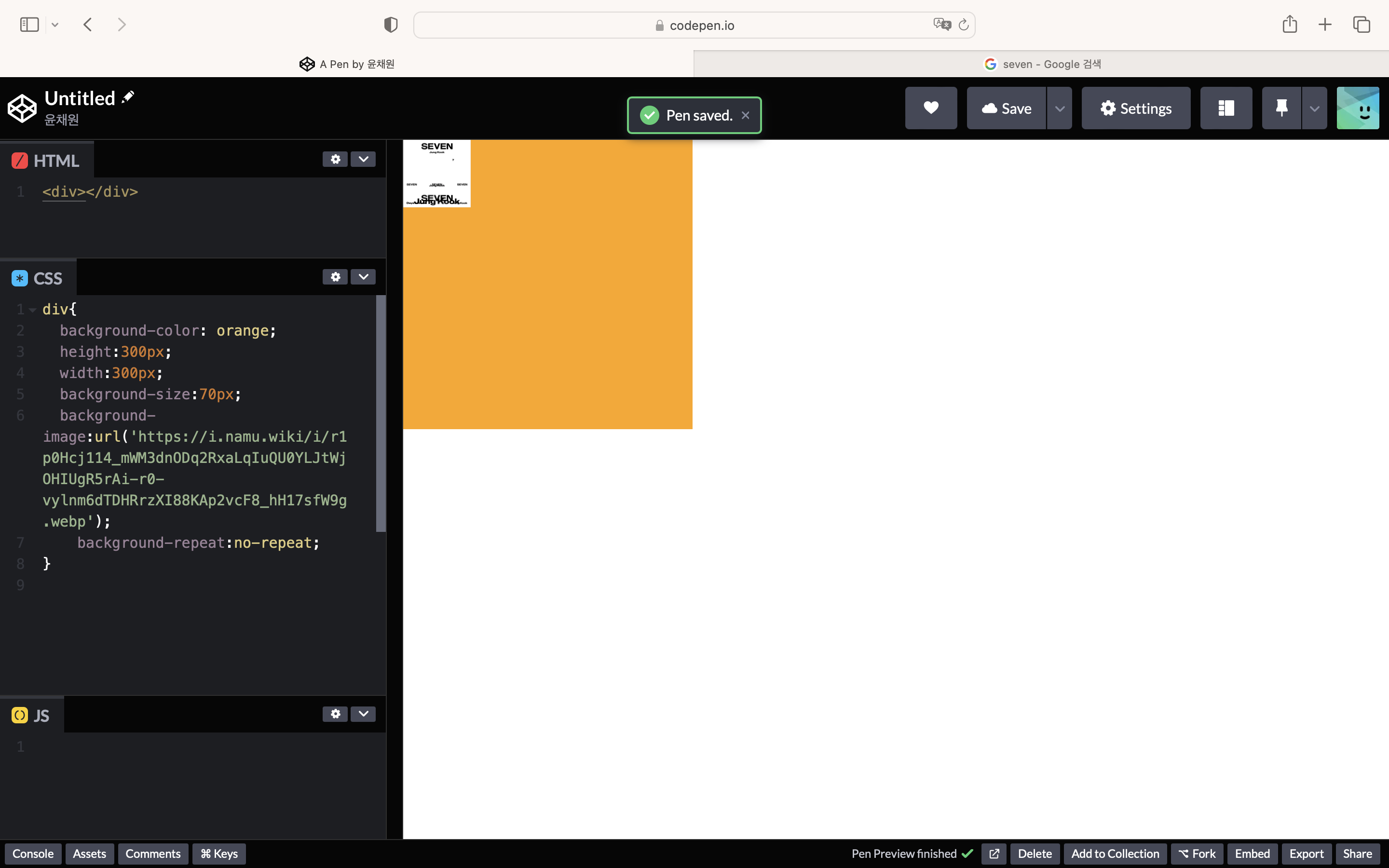Toggle the Safari sidebar
The height and width of the screenshot is (868, 1389).
point(29,25)
